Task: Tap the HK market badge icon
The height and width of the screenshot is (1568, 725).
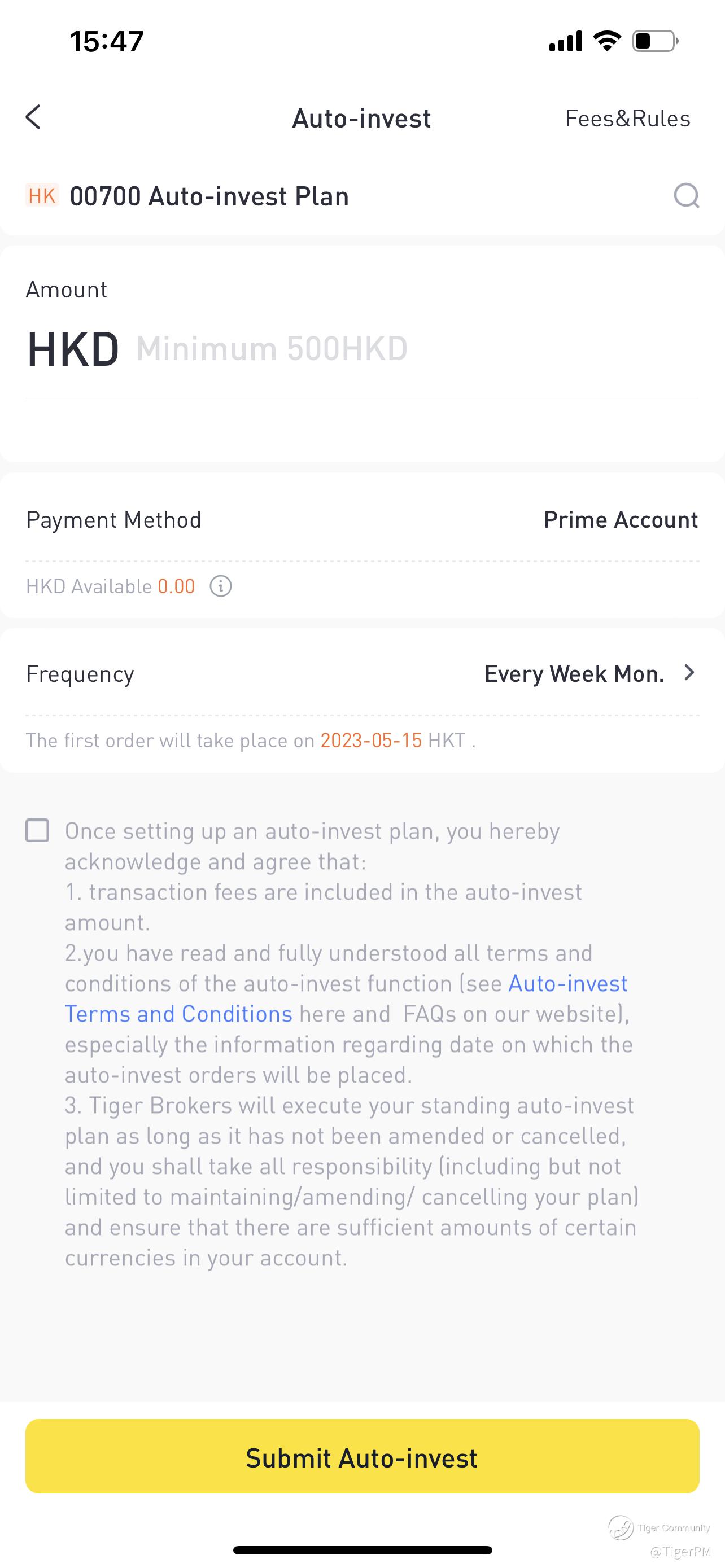Action: pos(42,195)
